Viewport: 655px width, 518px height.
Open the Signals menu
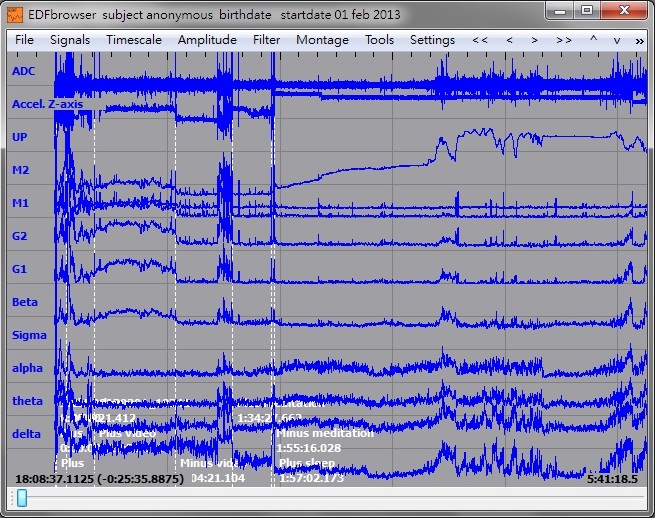(70, 40)
